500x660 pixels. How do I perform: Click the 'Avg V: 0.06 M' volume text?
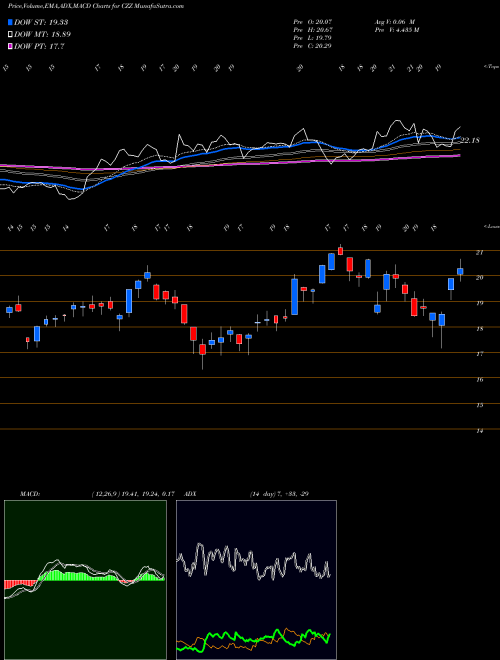pyautogui.click(x=394, y=21)
